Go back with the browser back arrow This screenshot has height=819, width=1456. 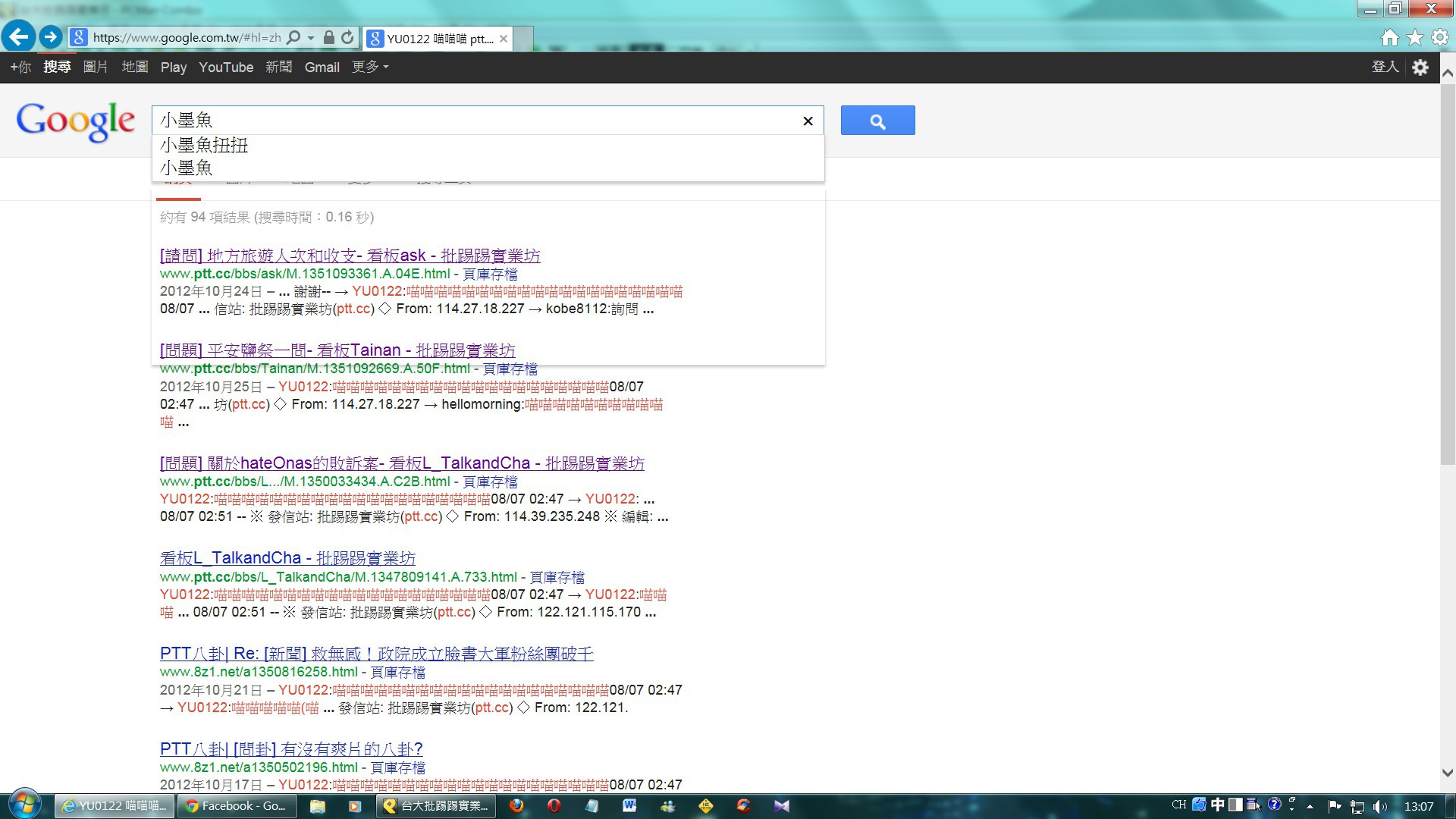coord(18,36)
